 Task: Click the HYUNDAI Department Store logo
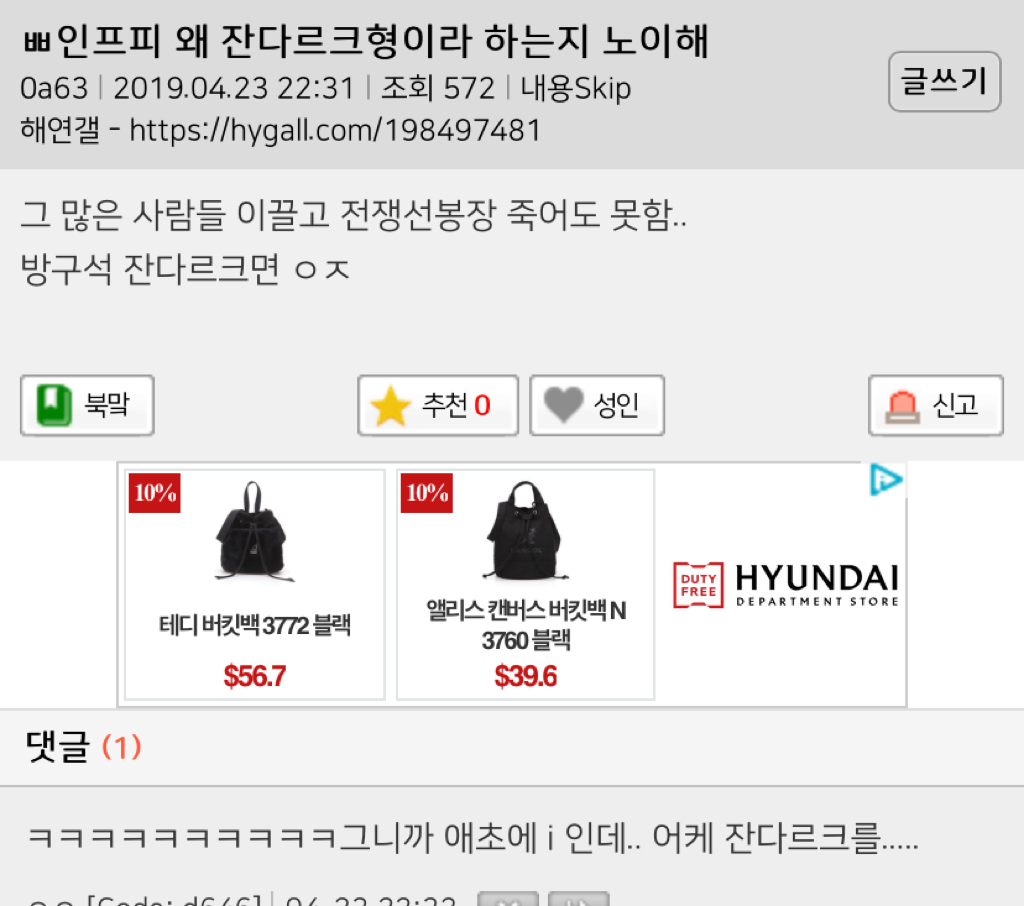(817, 585)
